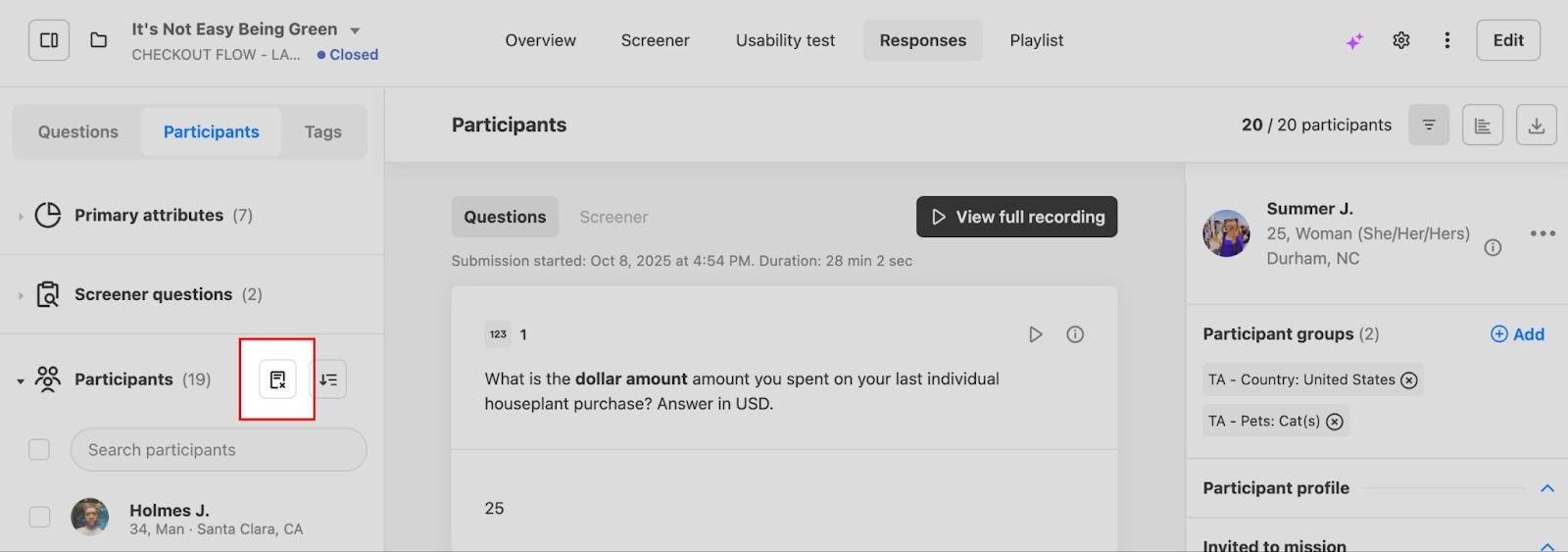Open the project title dropdown arrow
The width and height of the screenshot is (1568, 552).
(355, 30)
